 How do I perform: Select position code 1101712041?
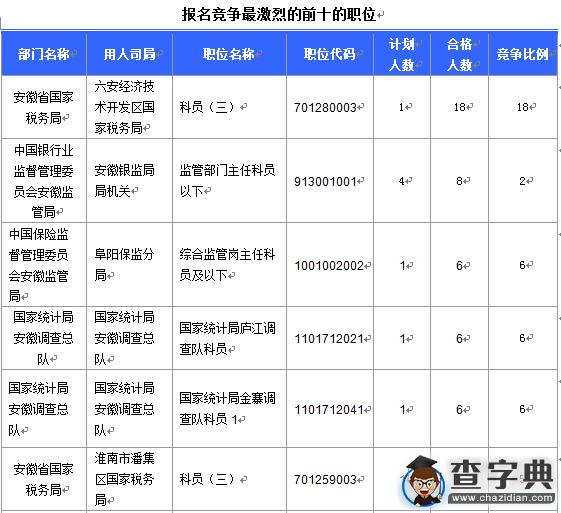329,410
